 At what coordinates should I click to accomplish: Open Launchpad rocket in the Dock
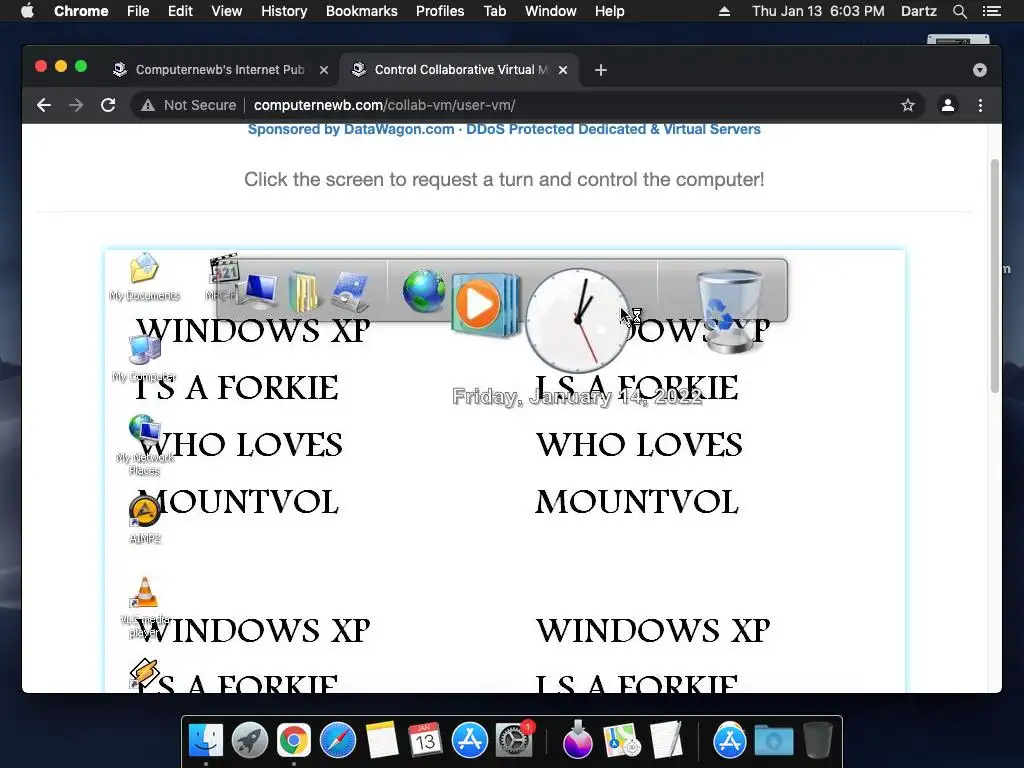tap(249, 741)
